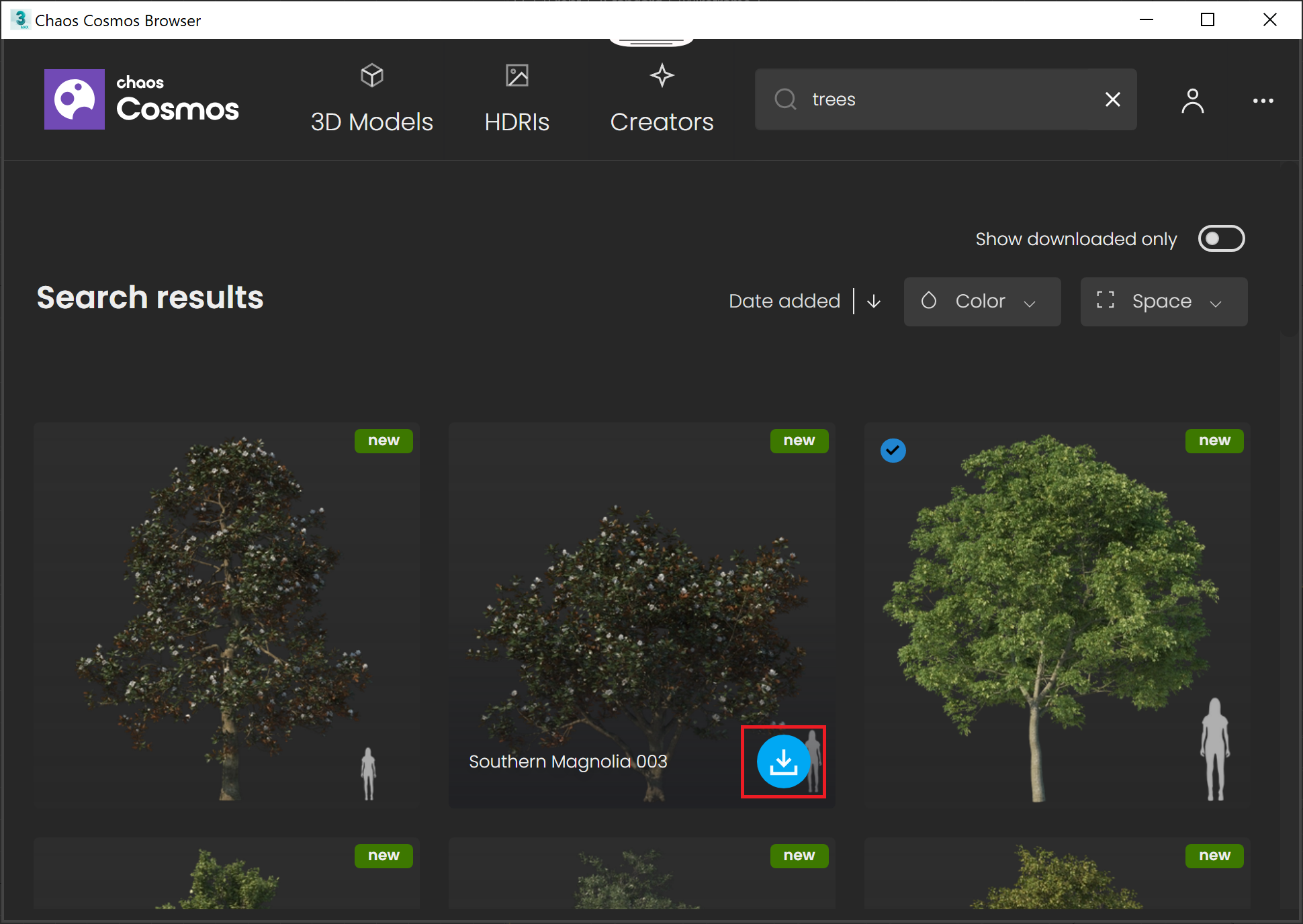The height and width of the screenshot is (924, 1303).
Task: Click the search magnifier icon
Action: click(x=784, y=99)
